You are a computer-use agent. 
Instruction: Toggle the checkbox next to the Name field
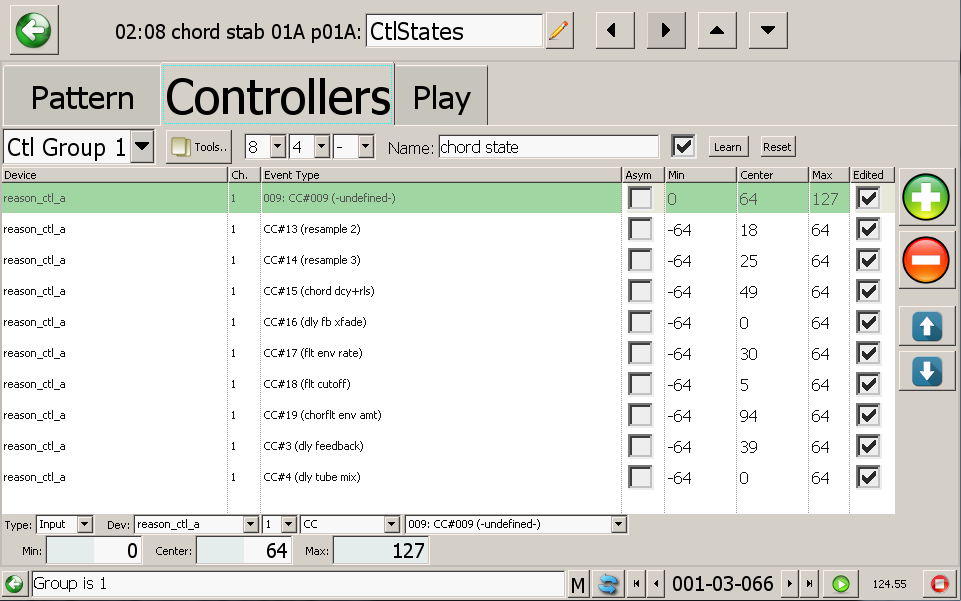684,147
